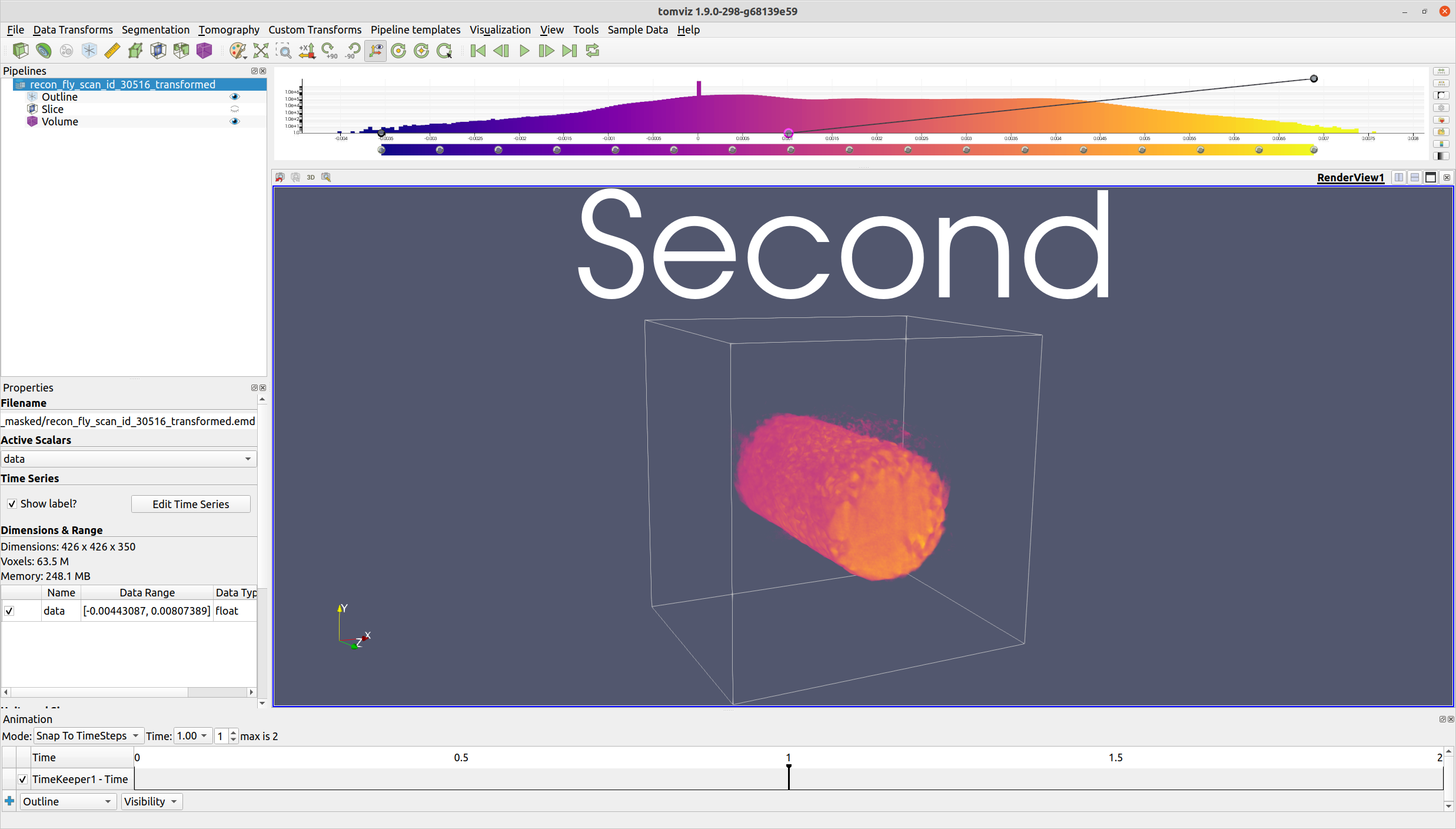
Task: Activate zoom to box tool
Action: 284,51
